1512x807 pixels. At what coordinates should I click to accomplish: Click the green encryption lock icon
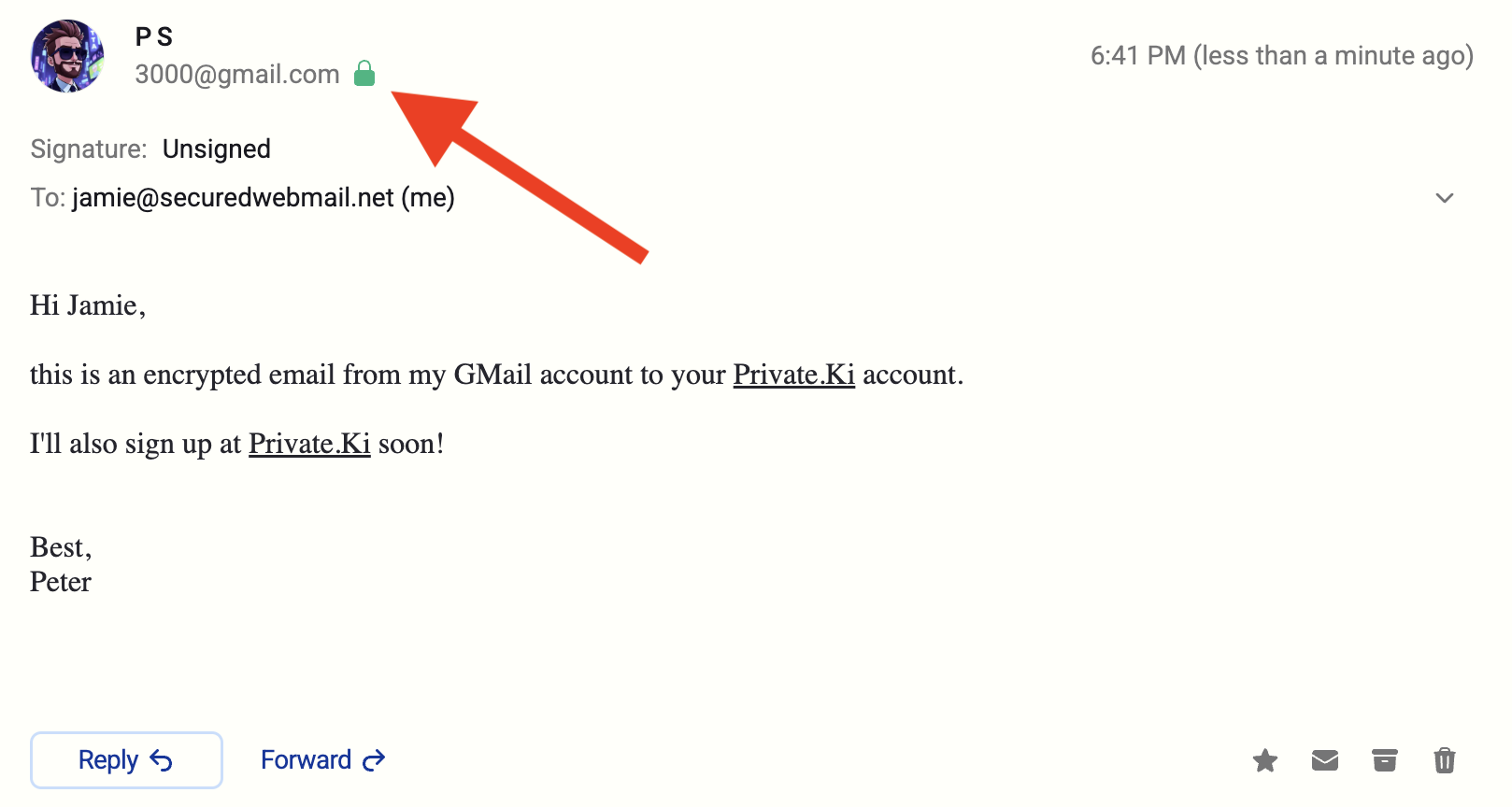pos(364,73)
